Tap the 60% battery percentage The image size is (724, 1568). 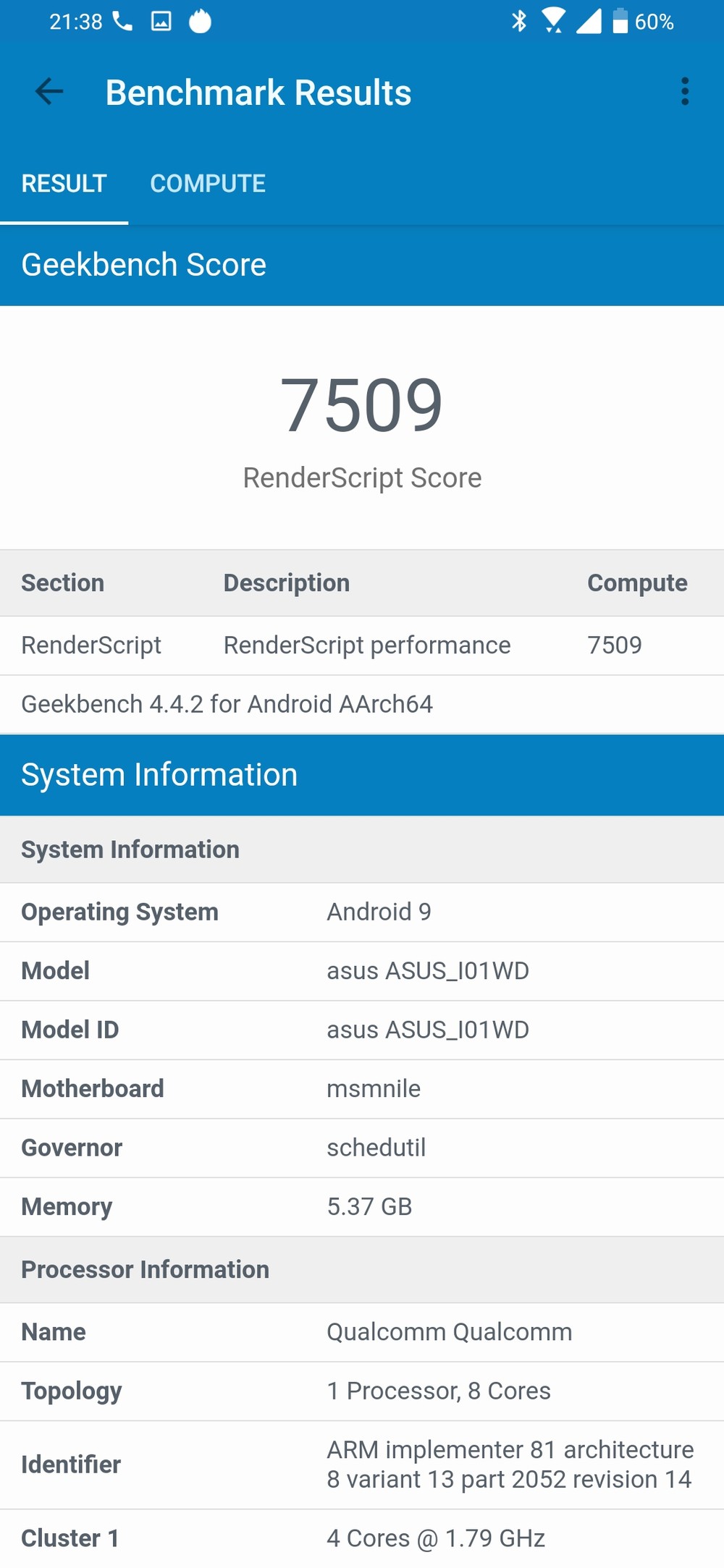654,22
